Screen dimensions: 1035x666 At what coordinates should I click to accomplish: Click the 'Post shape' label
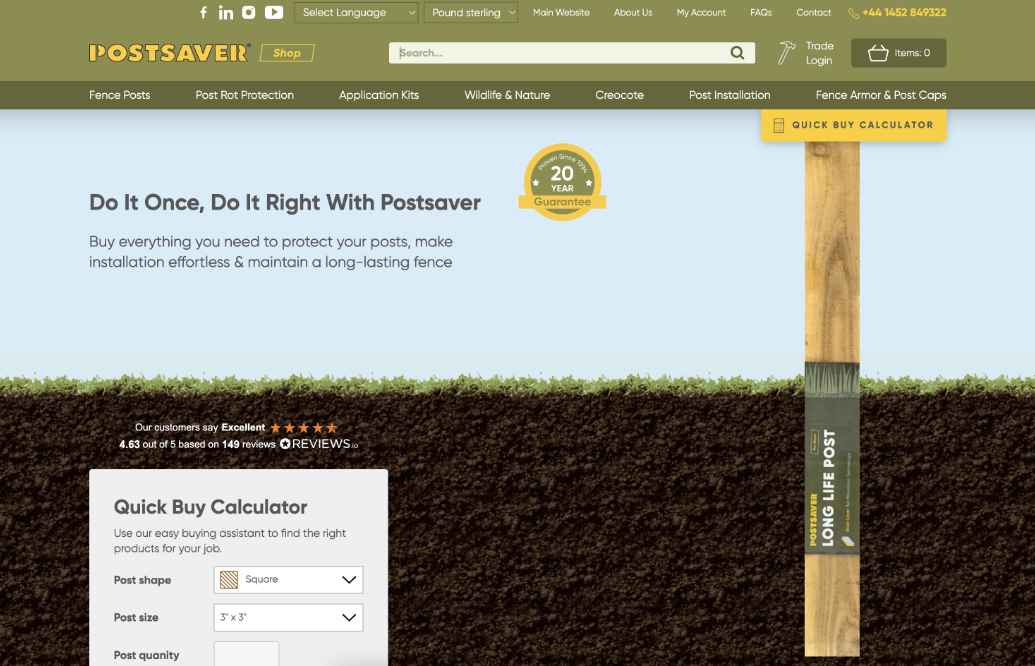click(143, 580)
